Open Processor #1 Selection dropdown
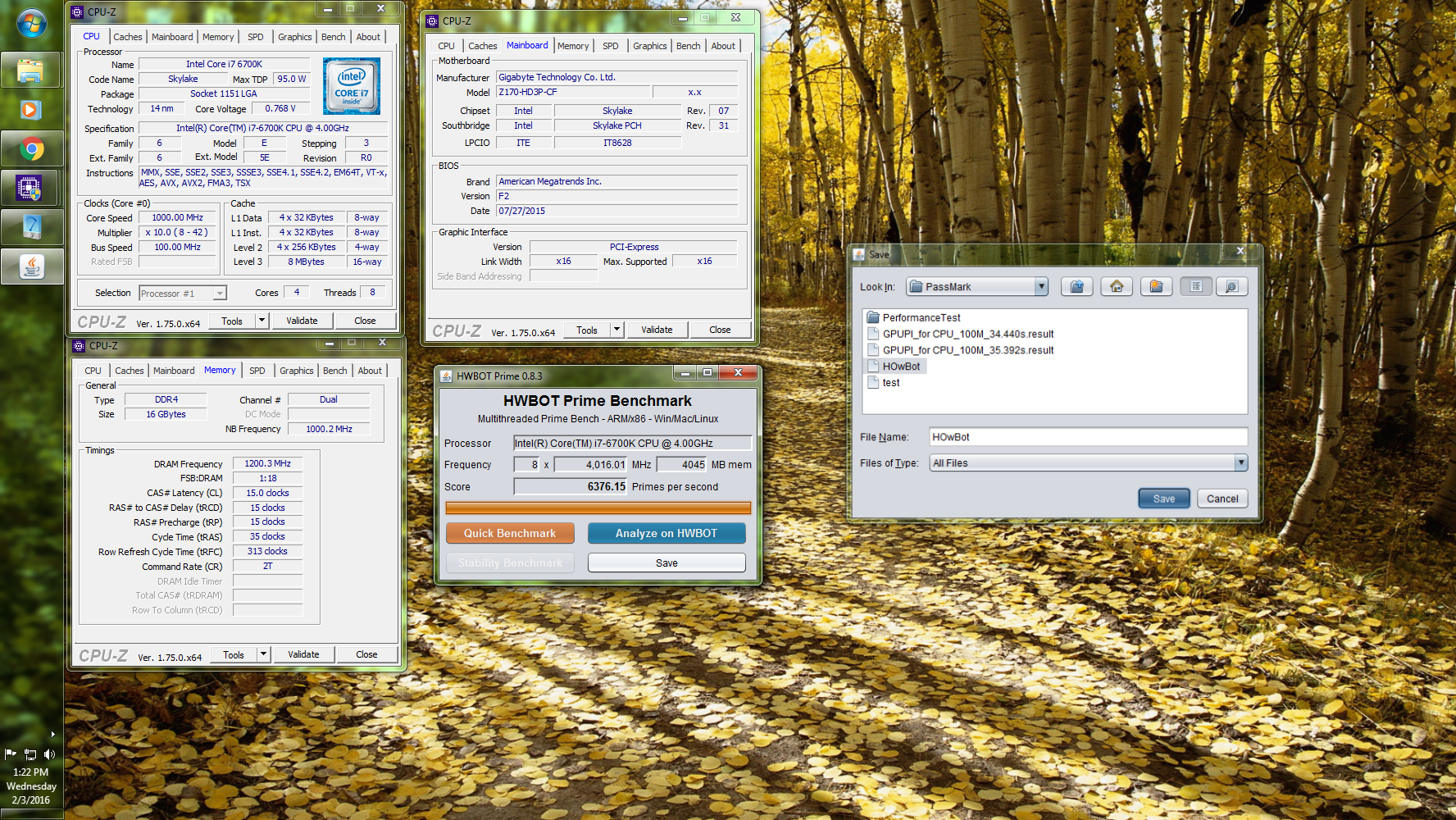The width and height of the screenshot is (1456, 820). click(219, 294)
